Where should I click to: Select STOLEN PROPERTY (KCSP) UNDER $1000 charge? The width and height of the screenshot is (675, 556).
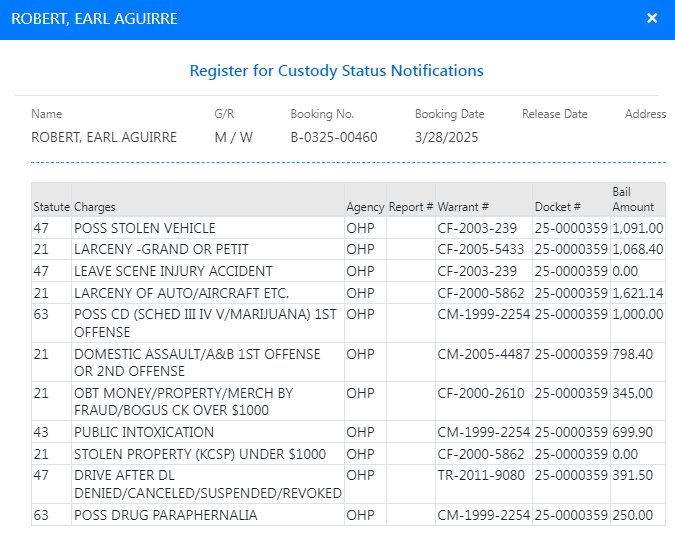(x=200, y=454)
